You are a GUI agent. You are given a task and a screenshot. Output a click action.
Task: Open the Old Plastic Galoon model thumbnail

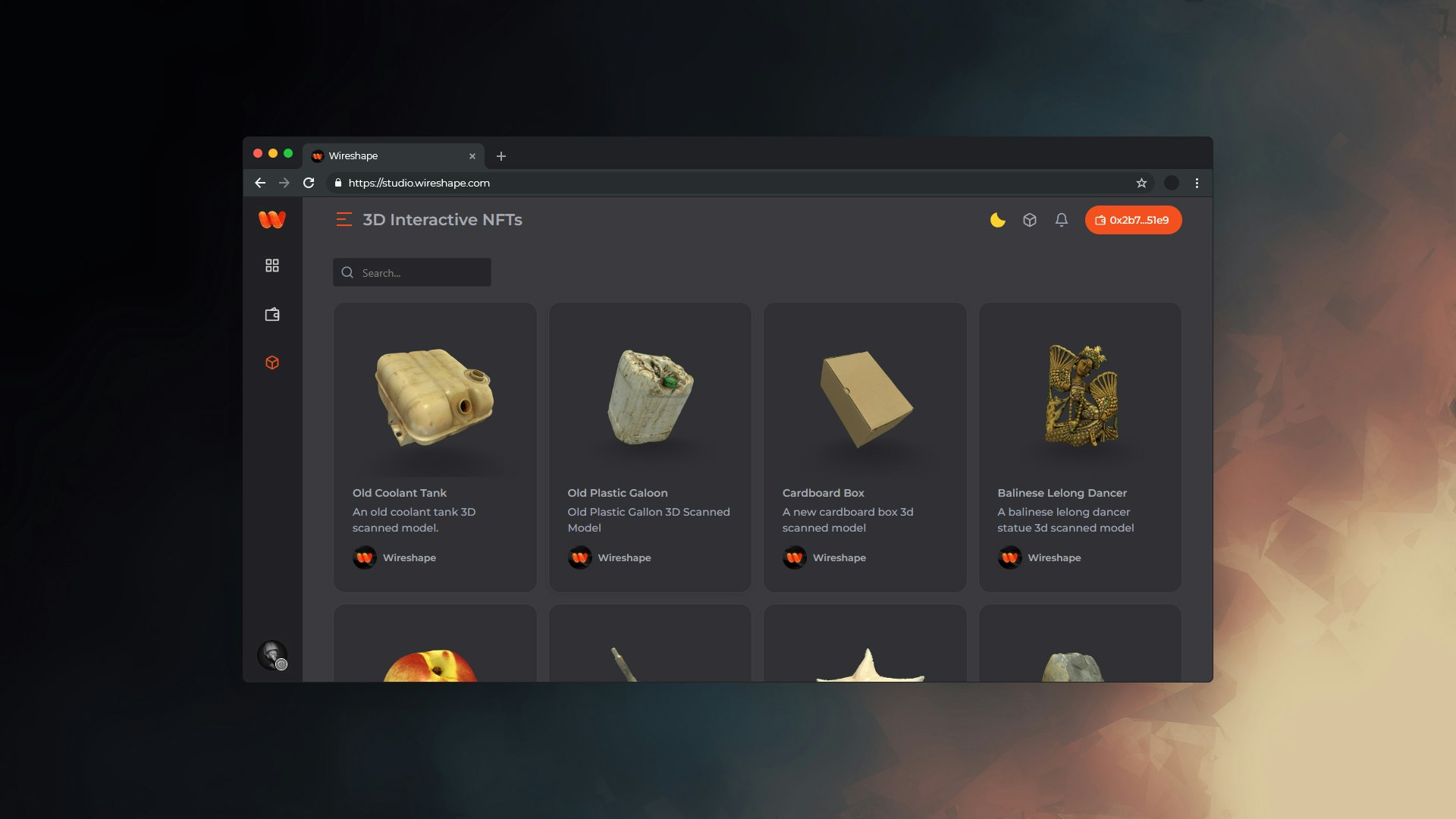pos(651,397)
